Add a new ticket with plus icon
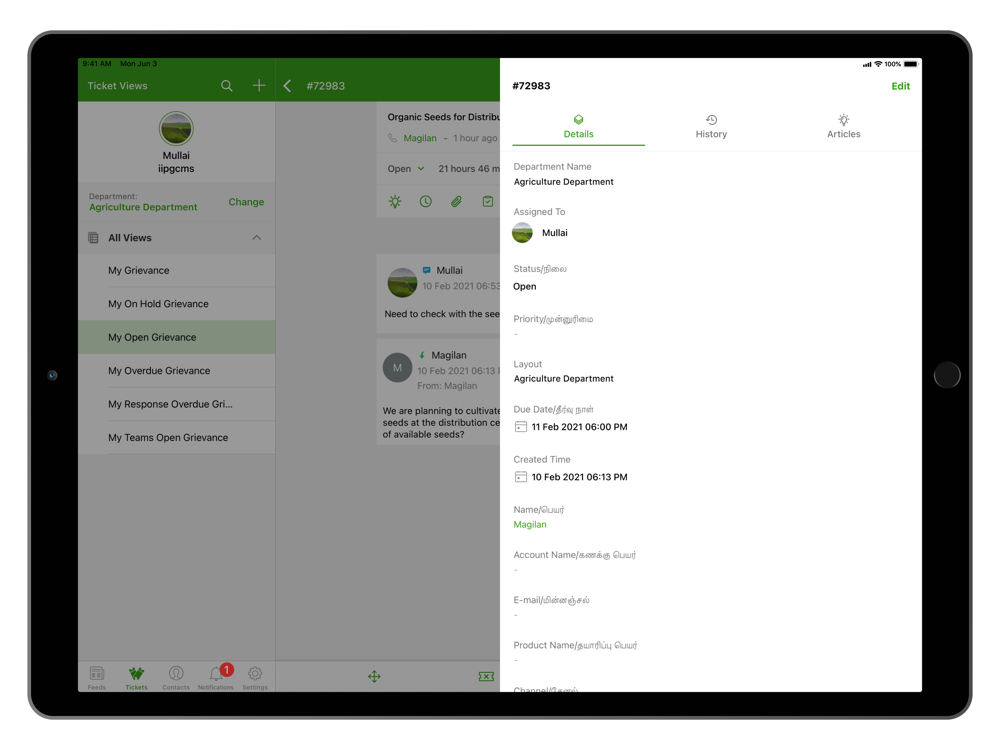 [x=259, y=85]
